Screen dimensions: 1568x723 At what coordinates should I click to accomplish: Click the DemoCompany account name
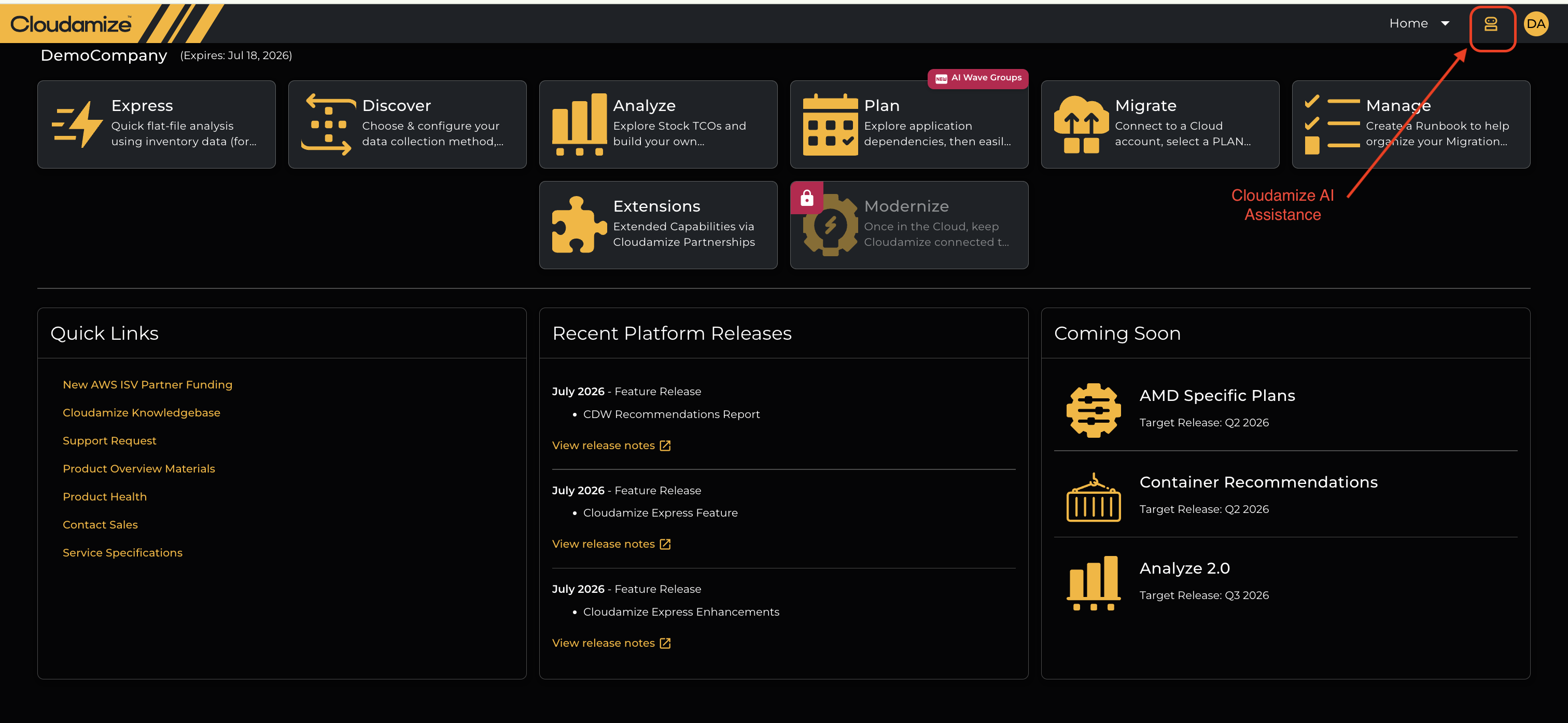(104, 55)
